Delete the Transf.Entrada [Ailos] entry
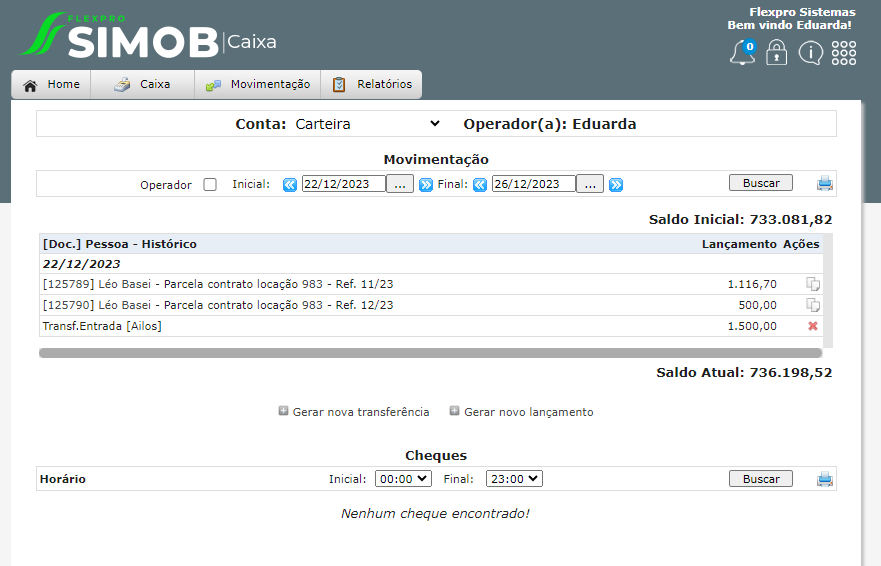The image size is (881, 566). 813,326
